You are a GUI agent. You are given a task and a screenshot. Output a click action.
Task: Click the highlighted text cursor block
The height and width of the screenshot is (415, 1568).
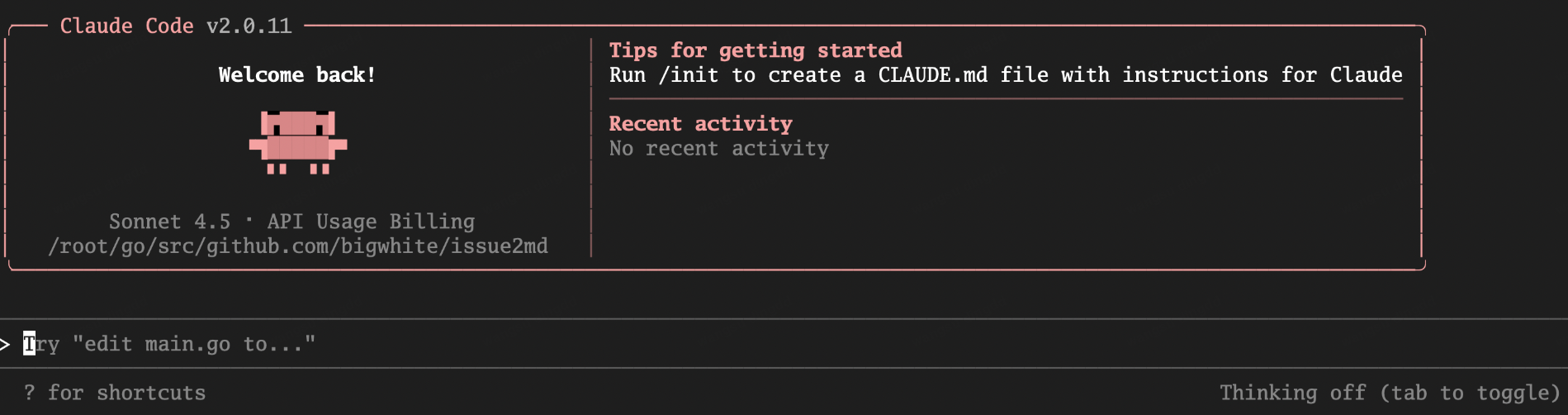[29, 344]
